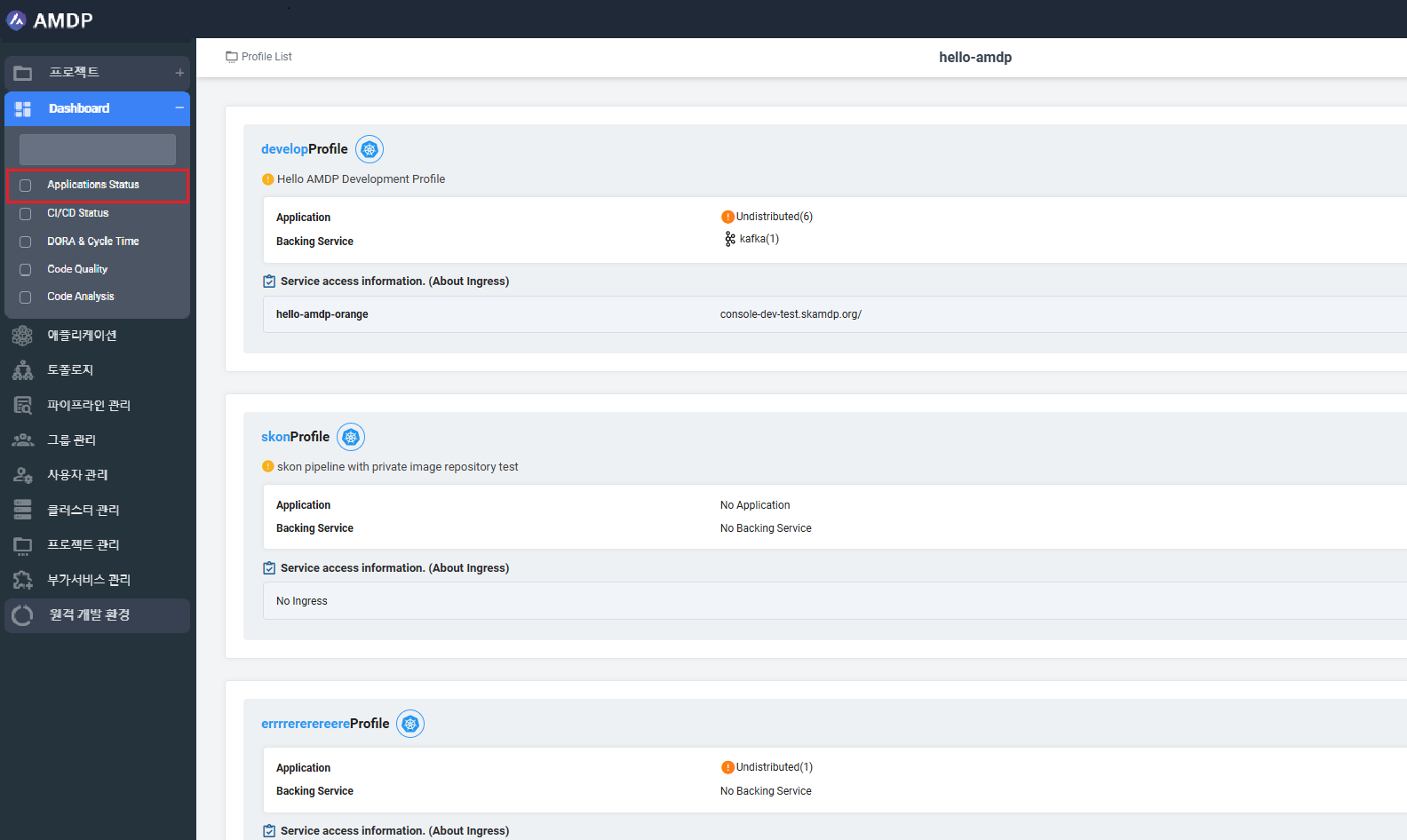The height and width of the screenshot is (840, 1407).
Task: Open the skonProfile title link
Action: coord(295,437)
